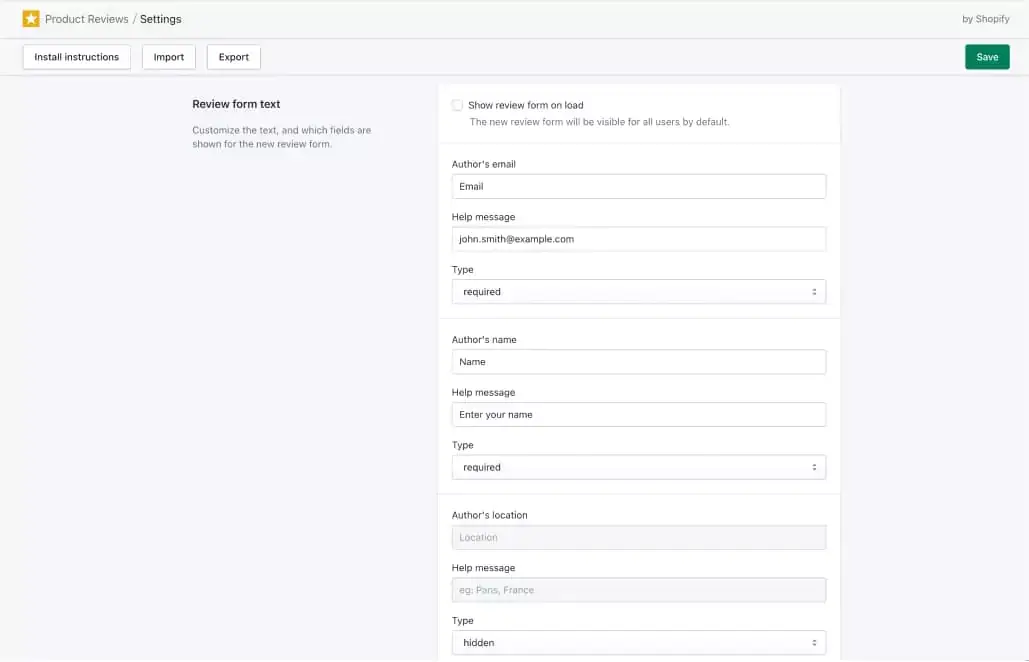Screen dimensions: 1029x662
Task: Click the Import button
Action: (x=169, y=57)
